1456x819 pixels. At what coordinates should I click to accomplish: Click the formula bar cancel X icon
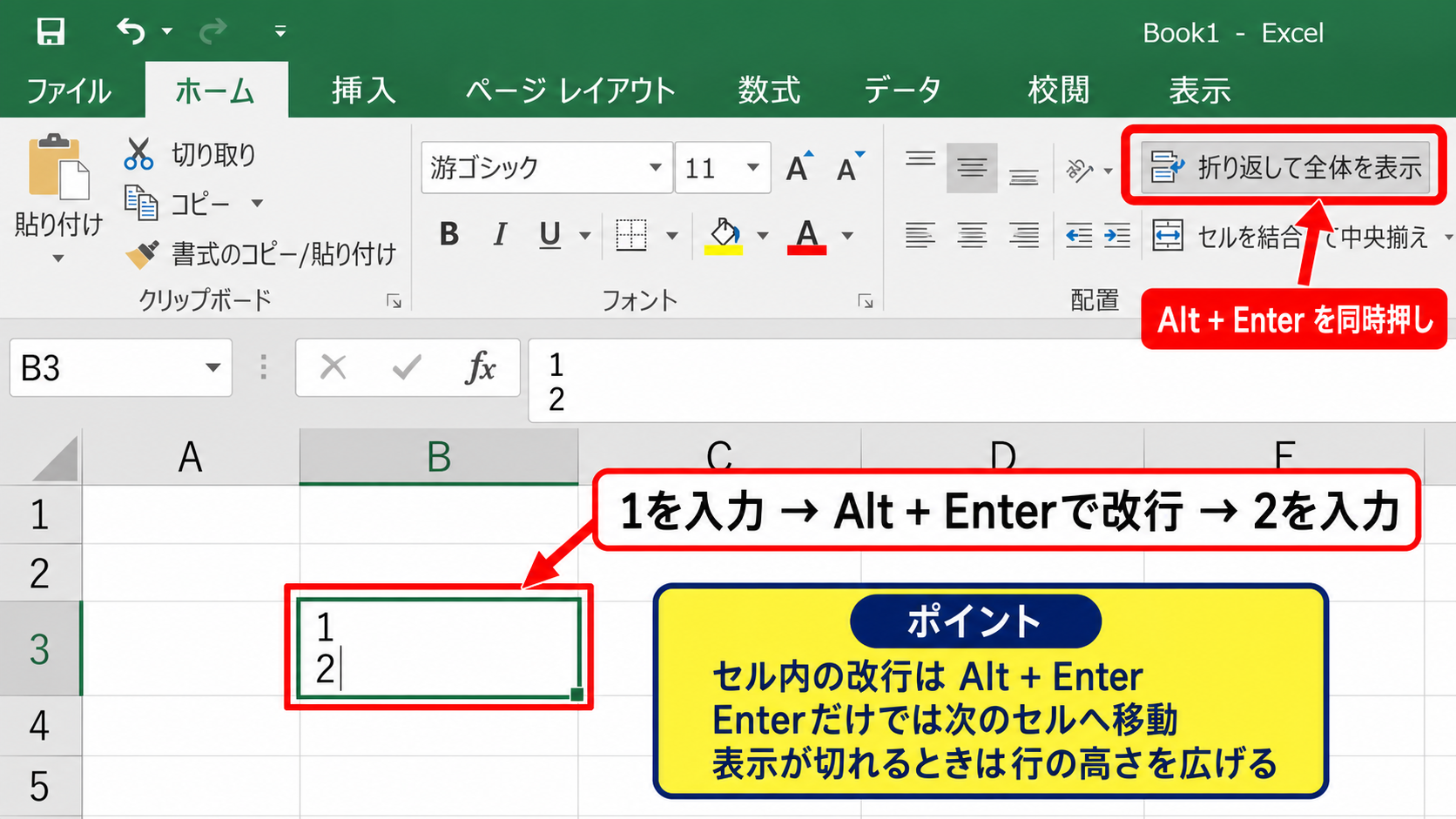[333, 367]
